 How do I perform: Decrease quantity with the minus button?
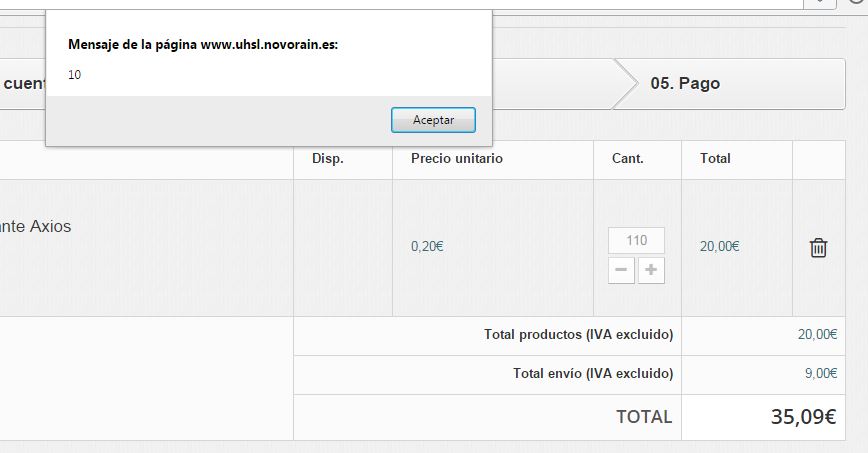[621, 270]
